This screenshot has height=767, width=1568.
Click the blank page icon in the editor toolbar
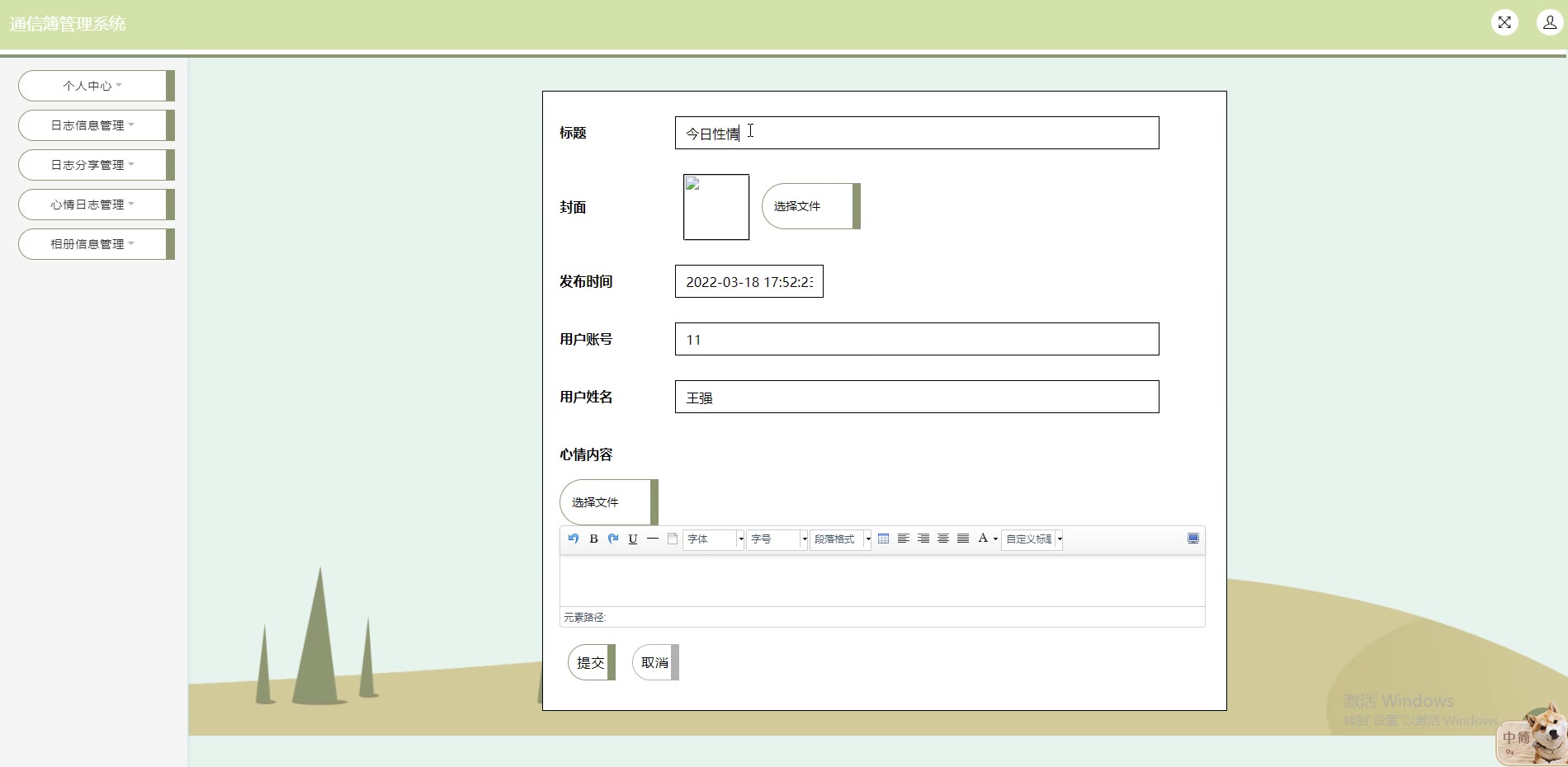pyautogui.click(x=673, y=539)
